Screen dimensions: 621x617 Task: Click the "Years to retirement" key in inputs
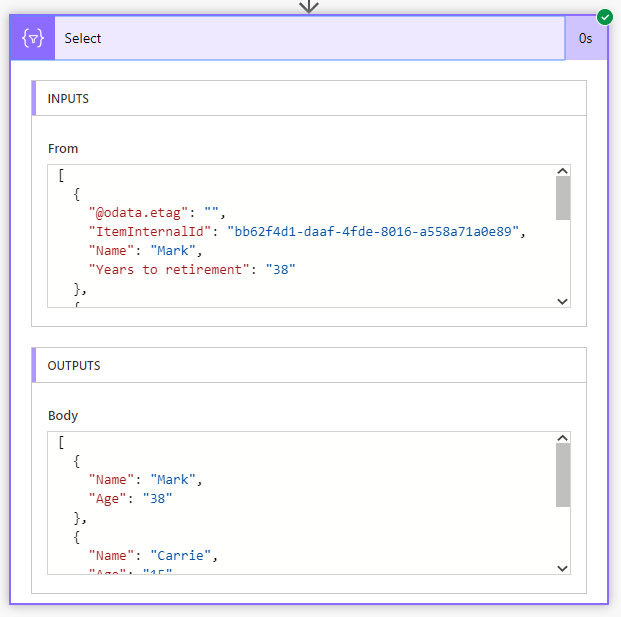click(168, 270)
